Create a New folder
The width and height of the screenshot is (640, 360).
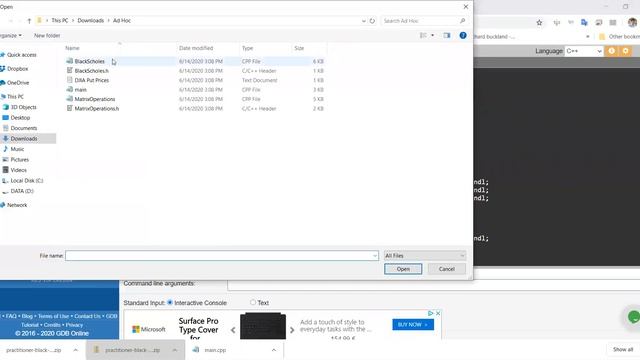pyautogui.click(x=47, y=36)
